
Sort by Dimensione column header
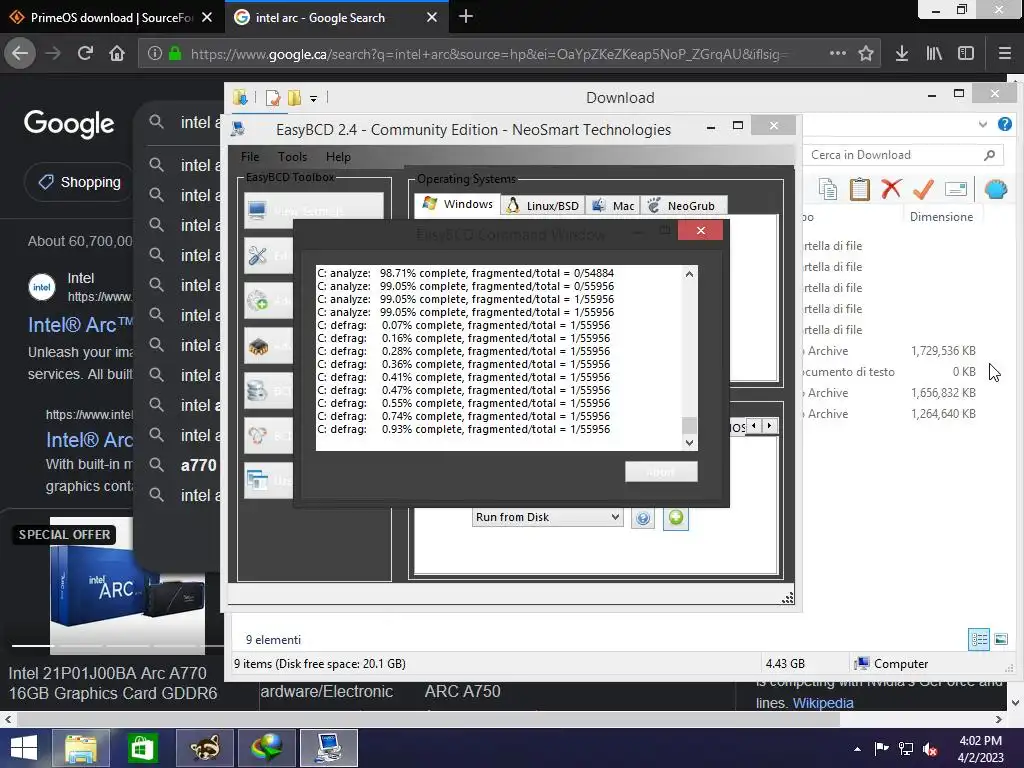[941, 217]
